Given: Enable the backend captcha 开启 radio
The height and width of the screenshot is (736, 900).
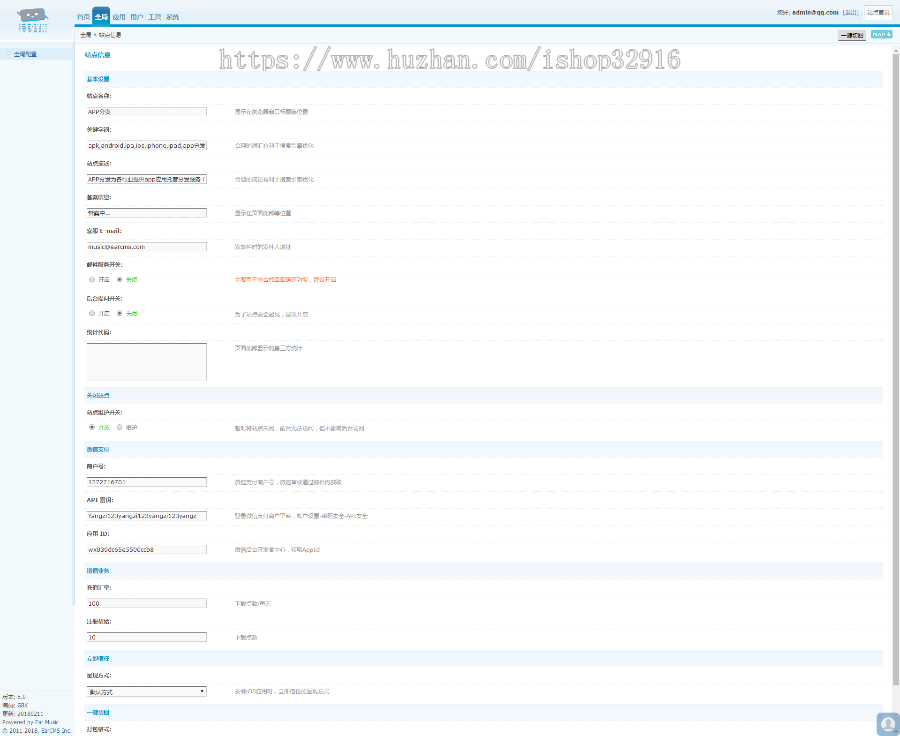Looking at the screenshot, I should (x=92, y=313).
